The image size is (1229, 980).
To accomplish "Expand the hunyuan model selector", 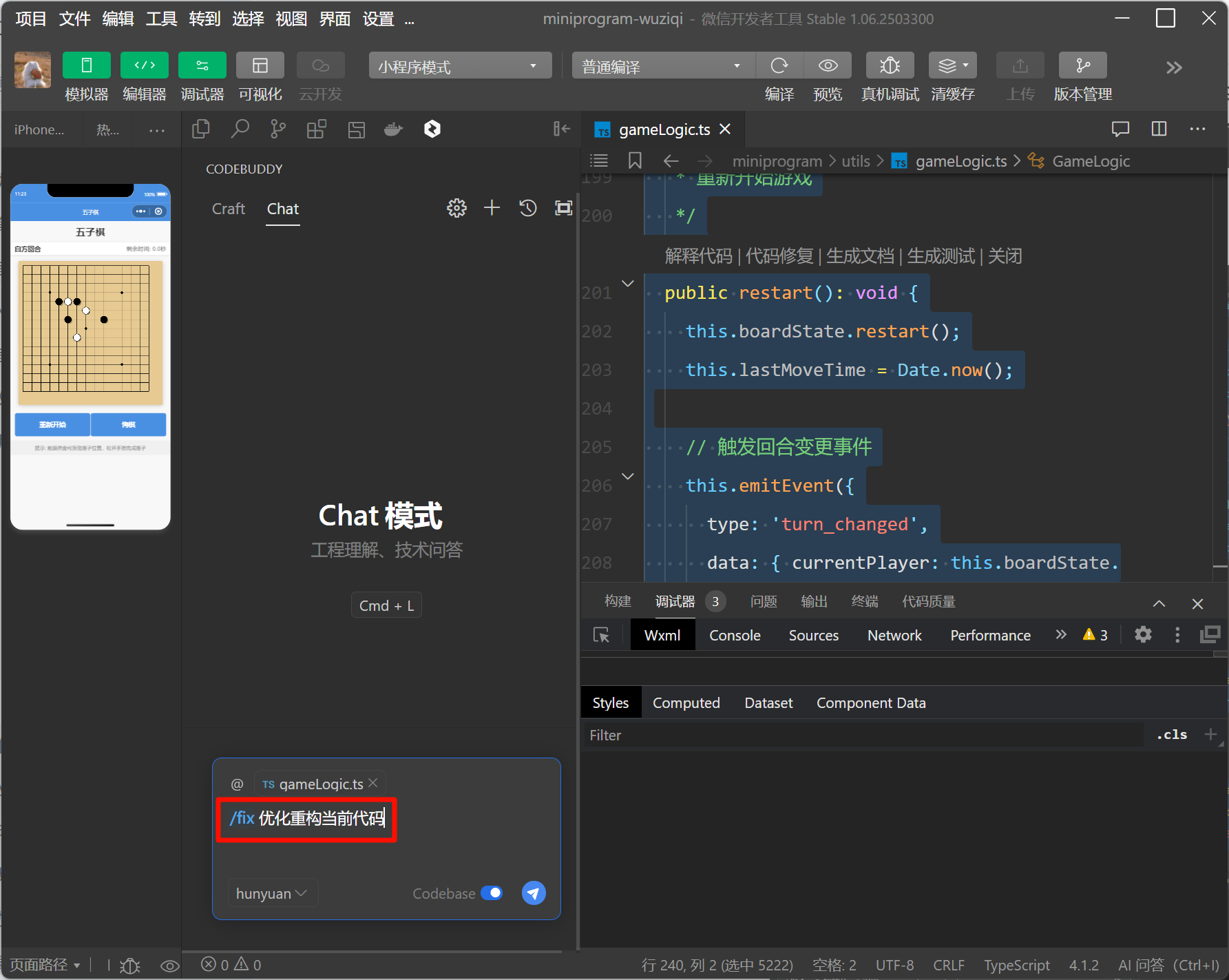I will [271, 893].
